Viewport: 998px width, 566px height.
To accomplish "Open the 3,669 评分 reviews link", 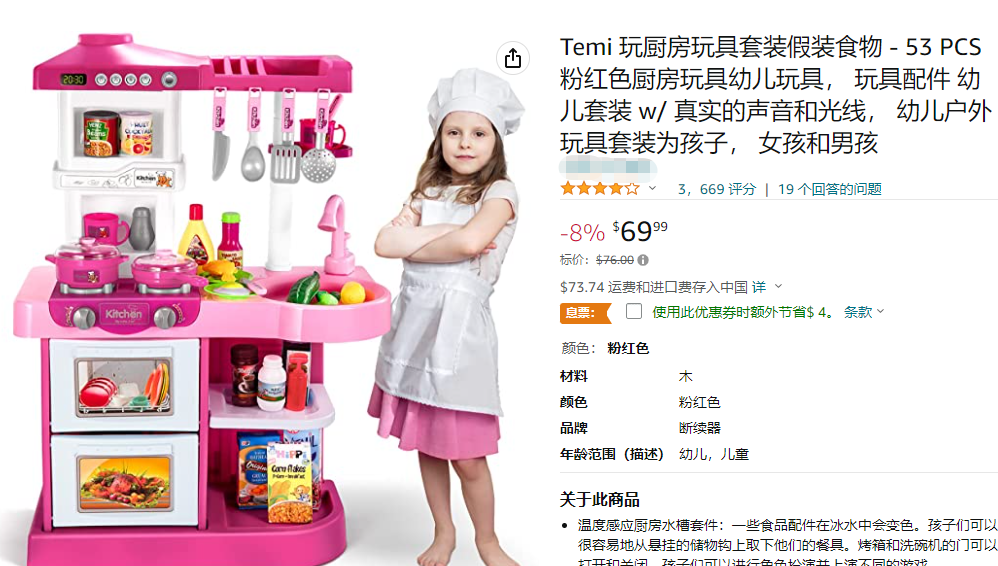I will (x=717, y=189).
